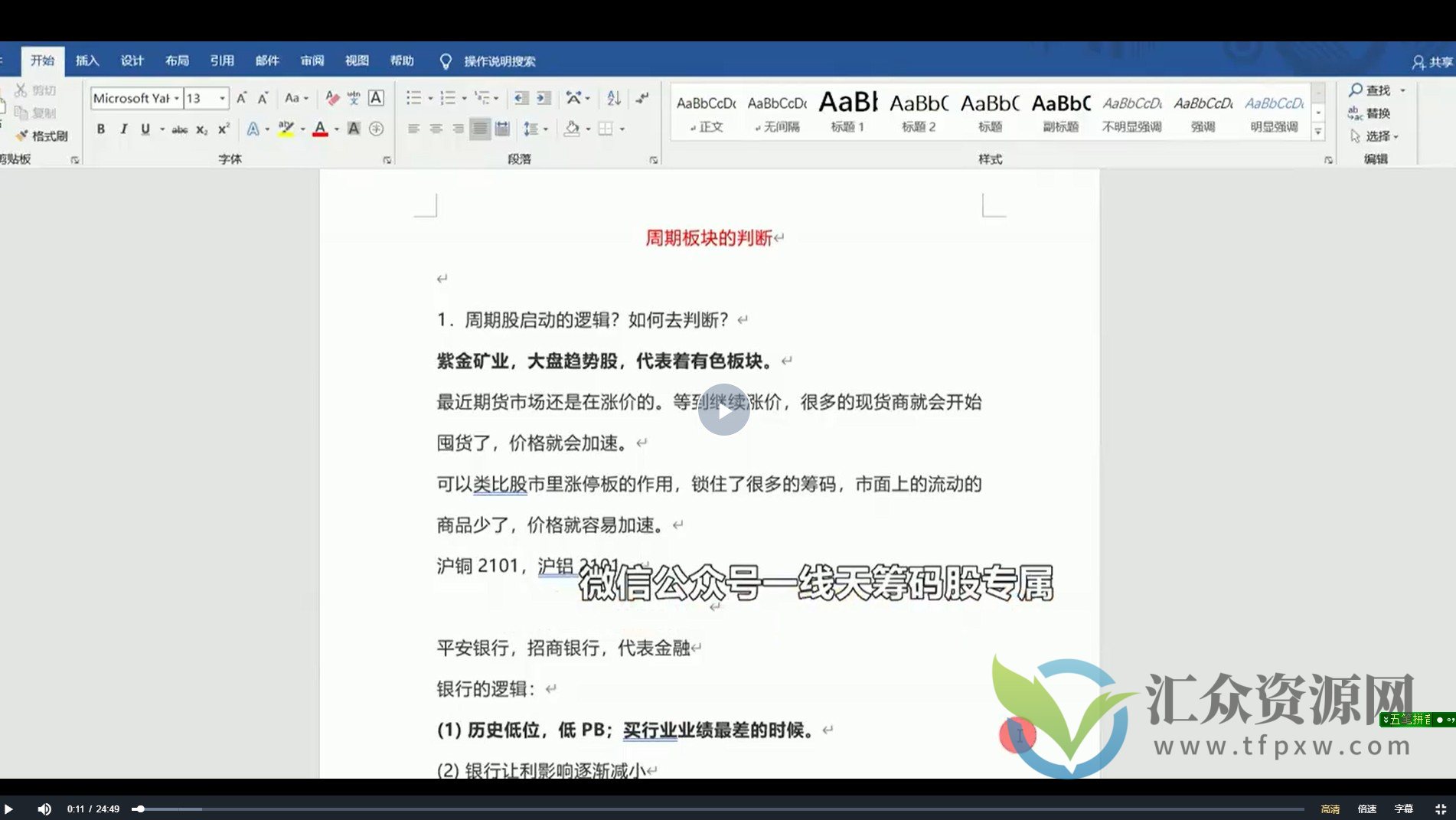1456x820 pixels.
Task: Click the sort A-Z icon
Action: pyautogui.click(x=613, y=98)
